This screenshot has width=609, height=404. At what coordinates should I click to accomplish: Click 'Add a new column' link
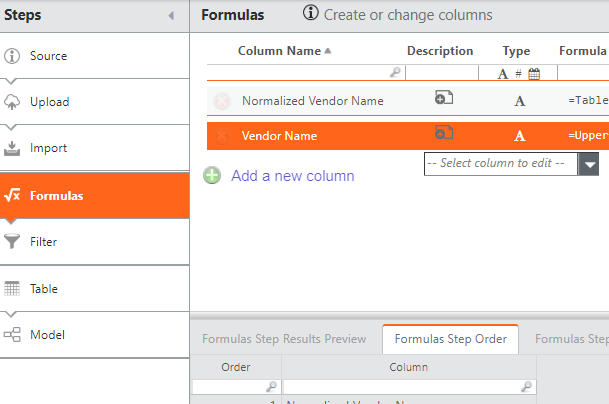tap(293, 176)
